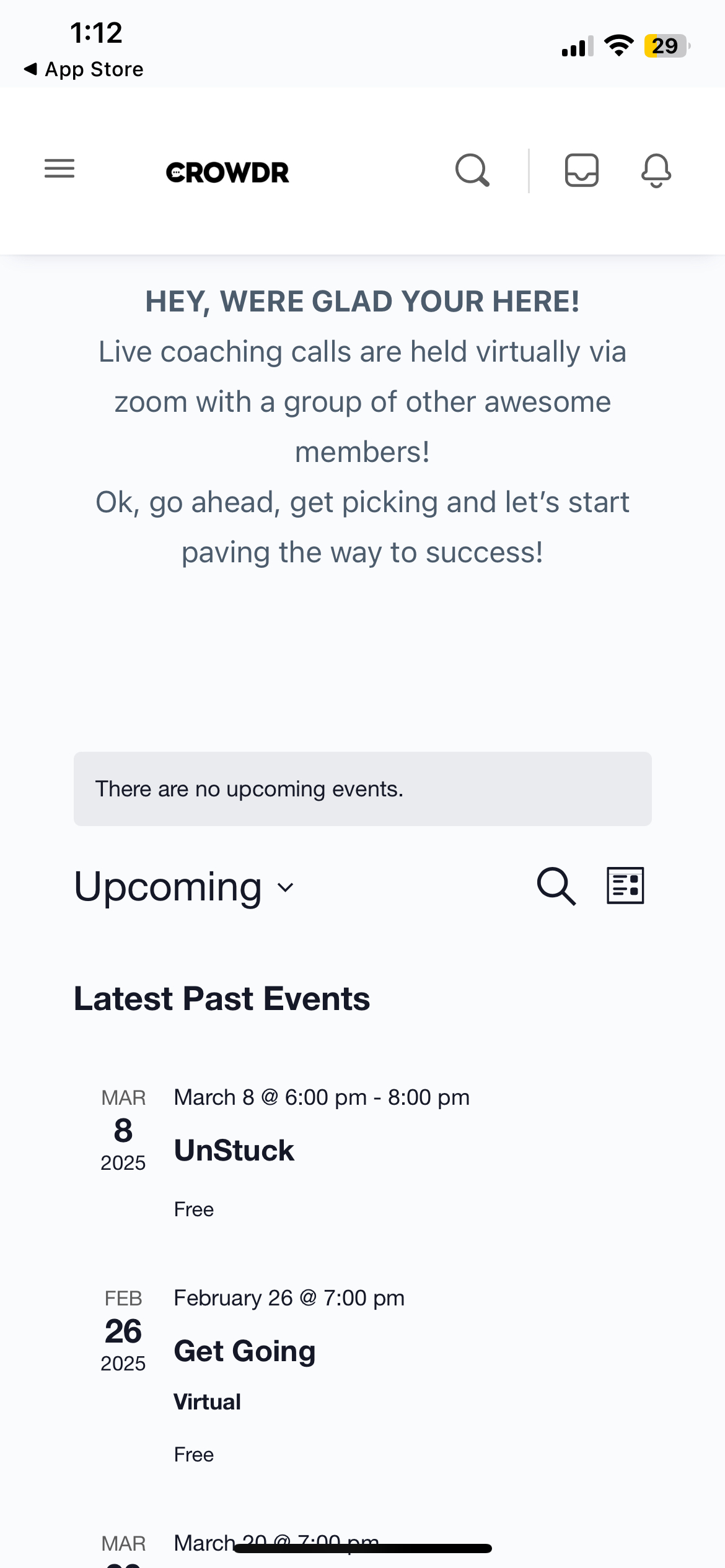
Task: Select the Mar 8 2025 date tag
Action: pyautogui.click(x=123, y=1131)
